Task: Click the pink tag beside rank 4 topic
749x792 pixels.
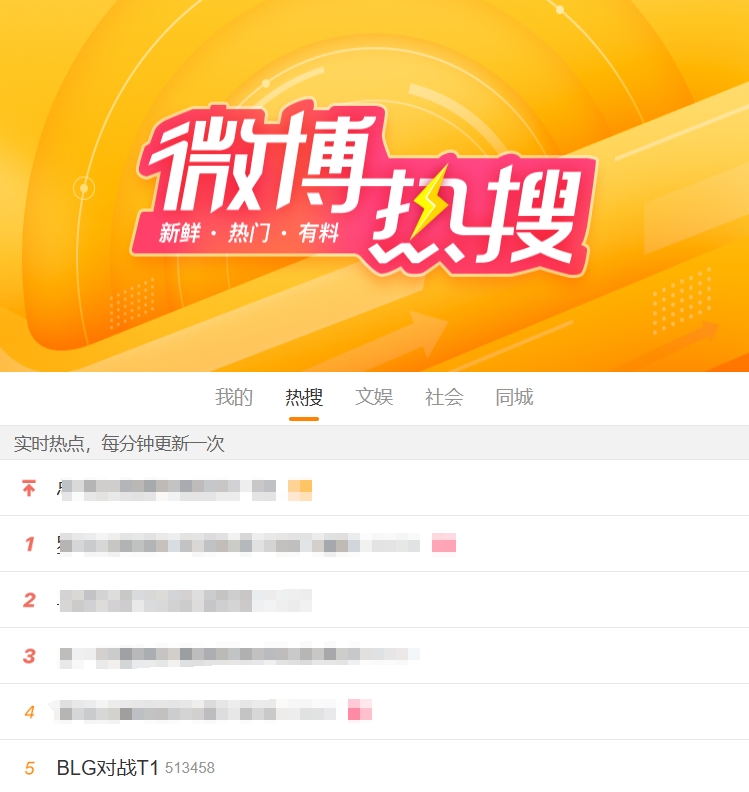Action: click(360, 710)
